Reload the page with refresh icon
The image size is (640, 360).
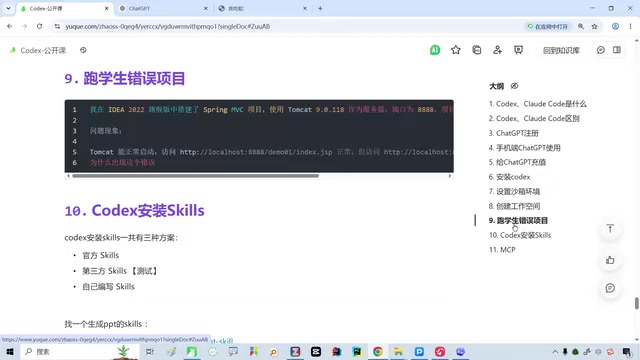tap(39, 26)
